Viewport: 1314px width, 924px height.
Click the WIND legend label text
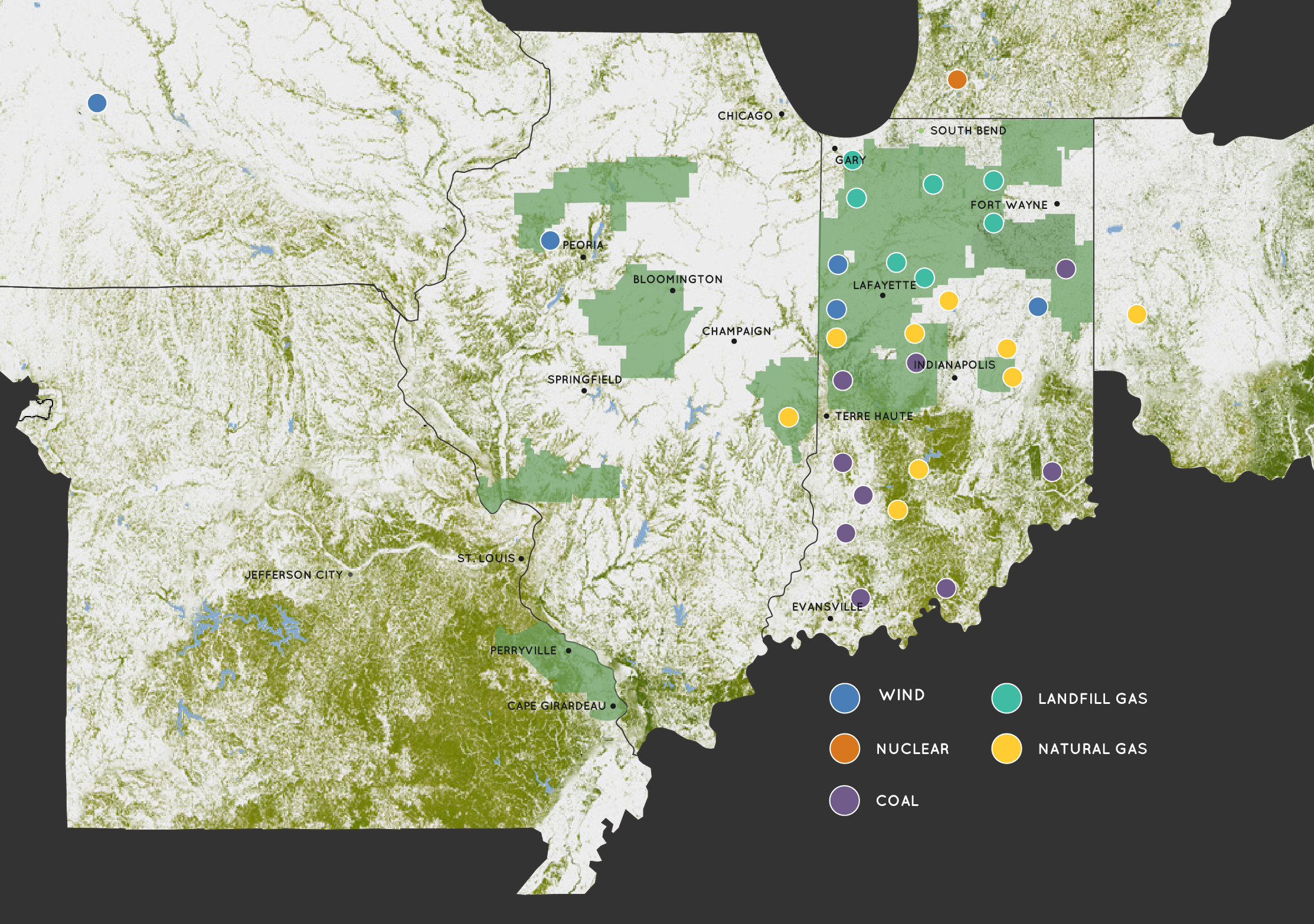pyautogui.click(x=902, y=695)
